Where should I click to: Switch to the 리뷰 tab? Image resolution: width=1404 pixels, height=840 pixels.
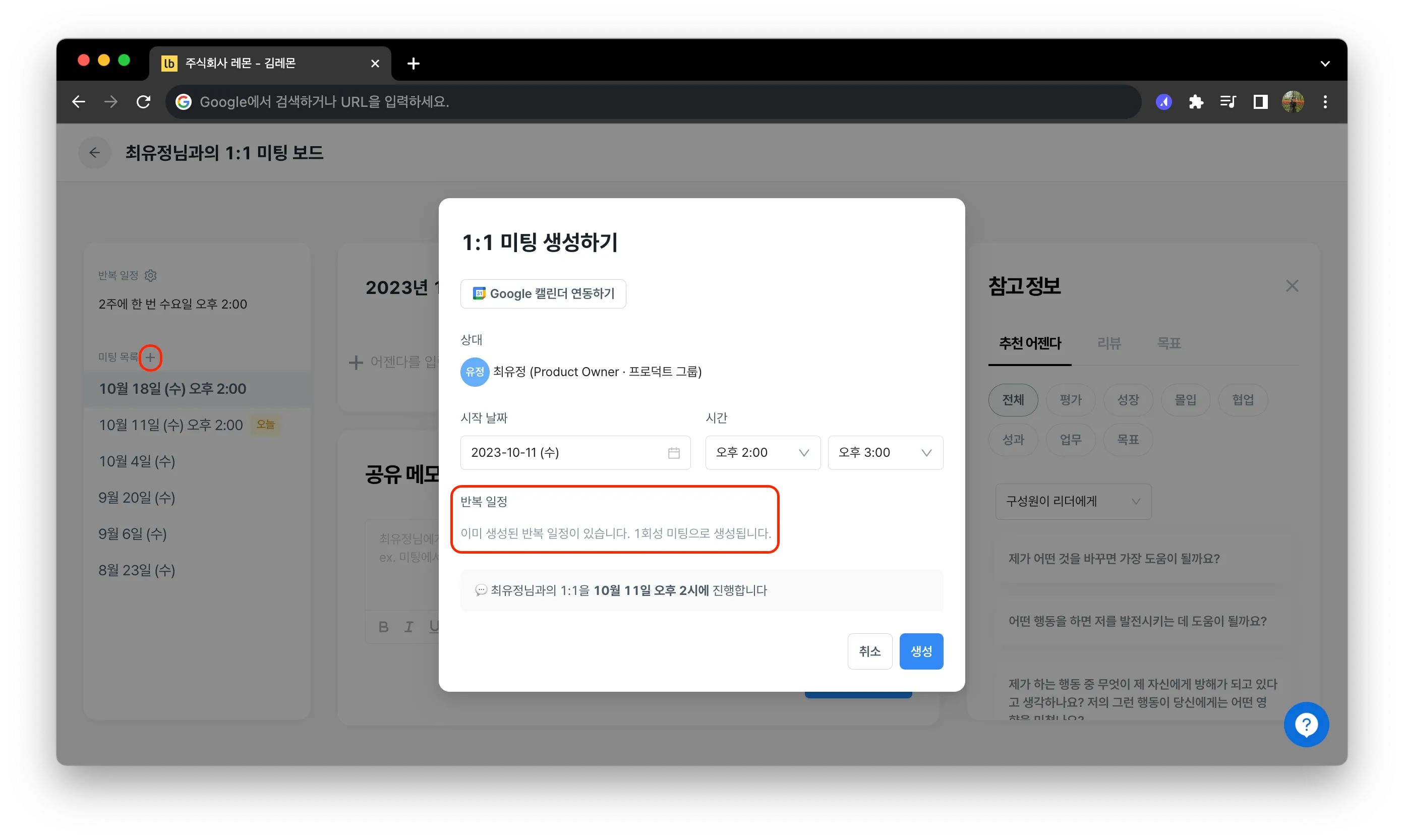coord(1108,343)
